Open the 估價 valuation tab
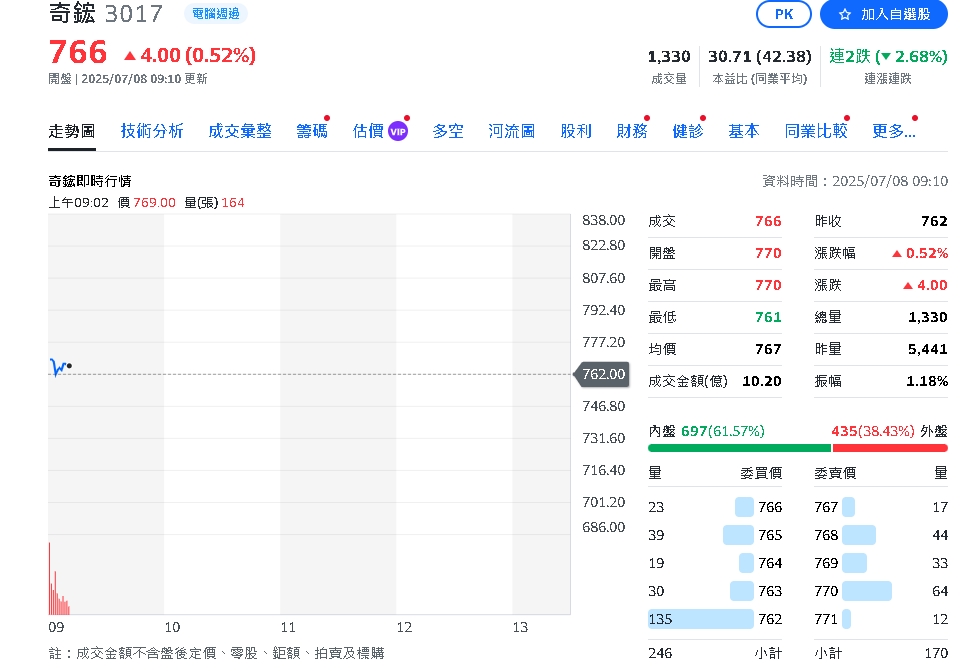972x671 pixels. click(x=368, y=131)
